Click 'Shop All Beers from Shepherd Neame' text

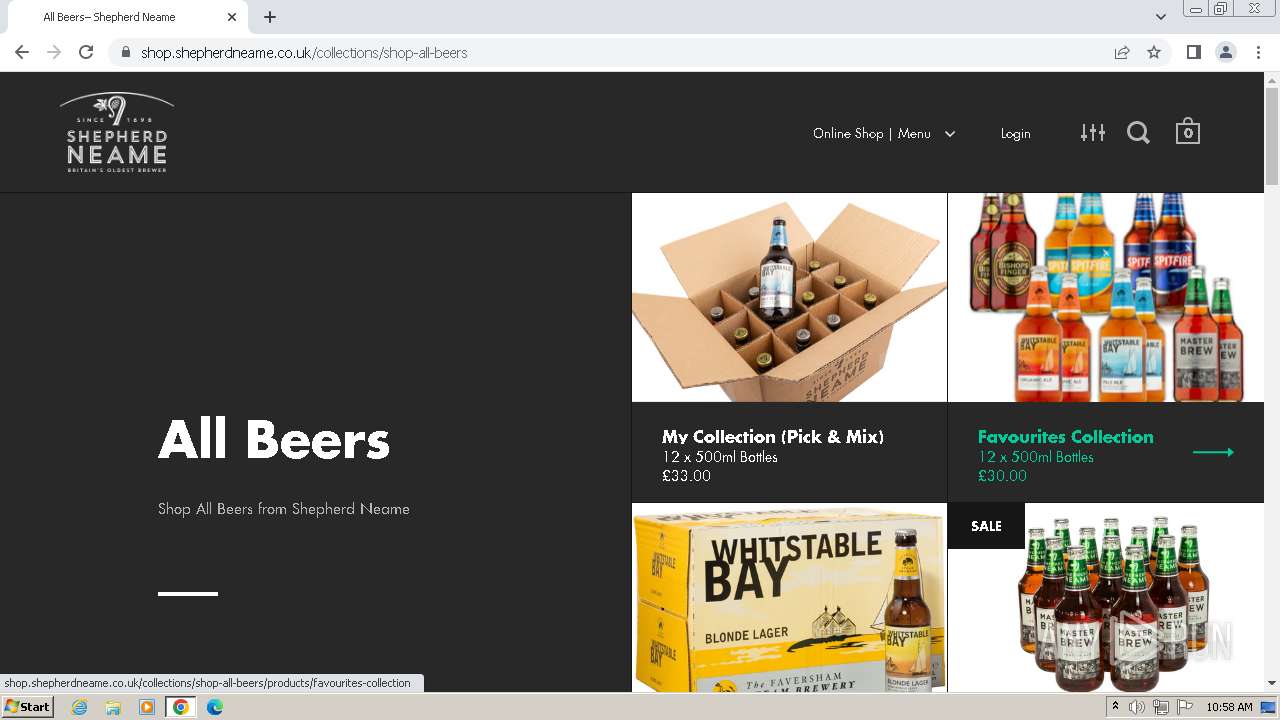(x=284, y=509)
